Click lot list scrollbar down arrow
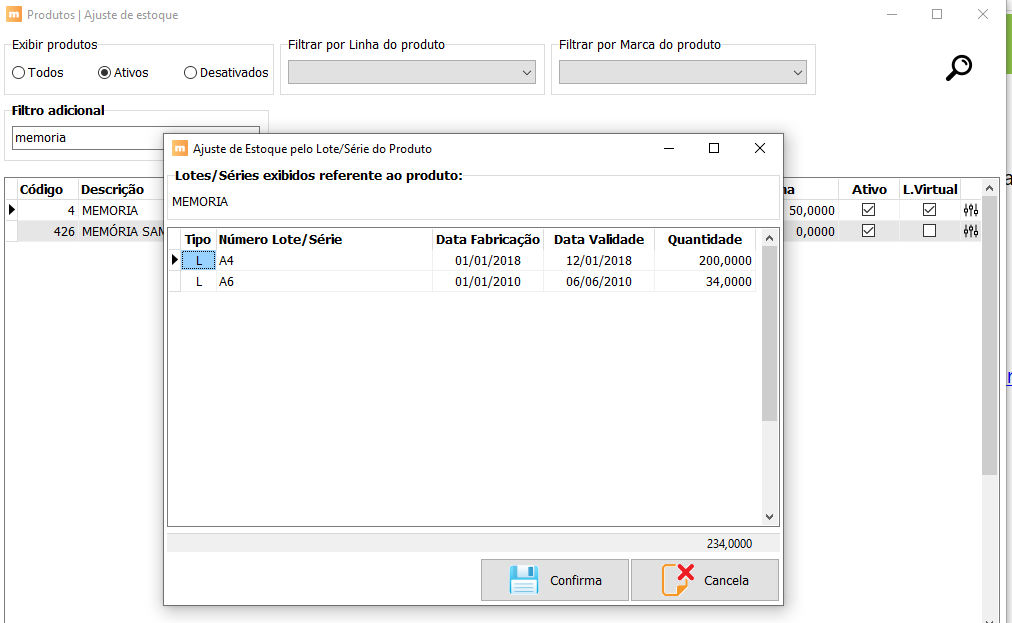The image size is (1012, 623). tap(769, 516)
